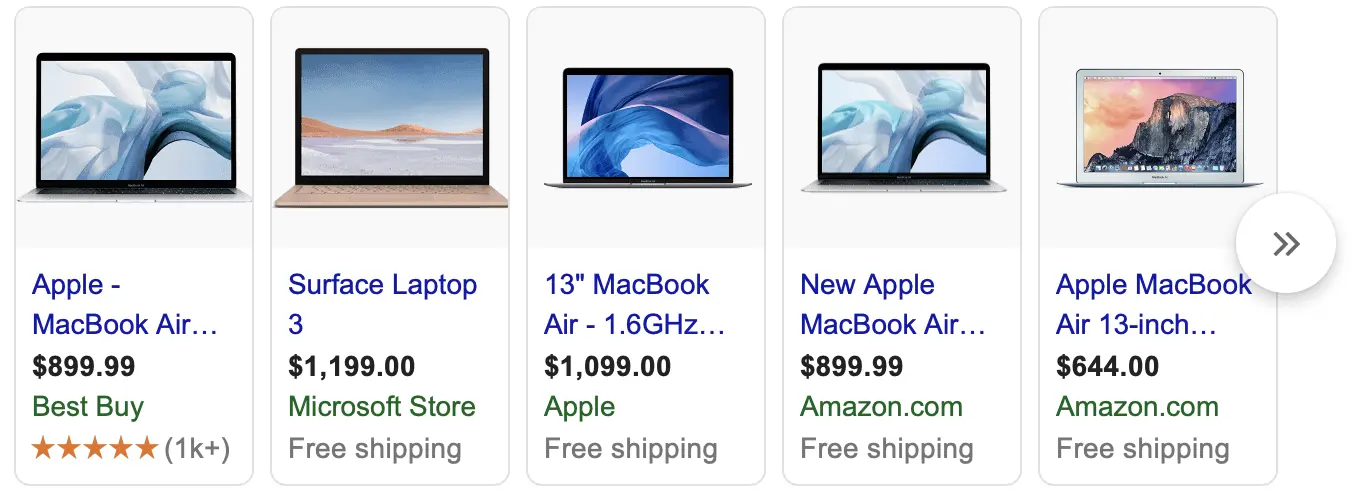
Task: Click the $1,199.00 price
Action: (351, 366)
